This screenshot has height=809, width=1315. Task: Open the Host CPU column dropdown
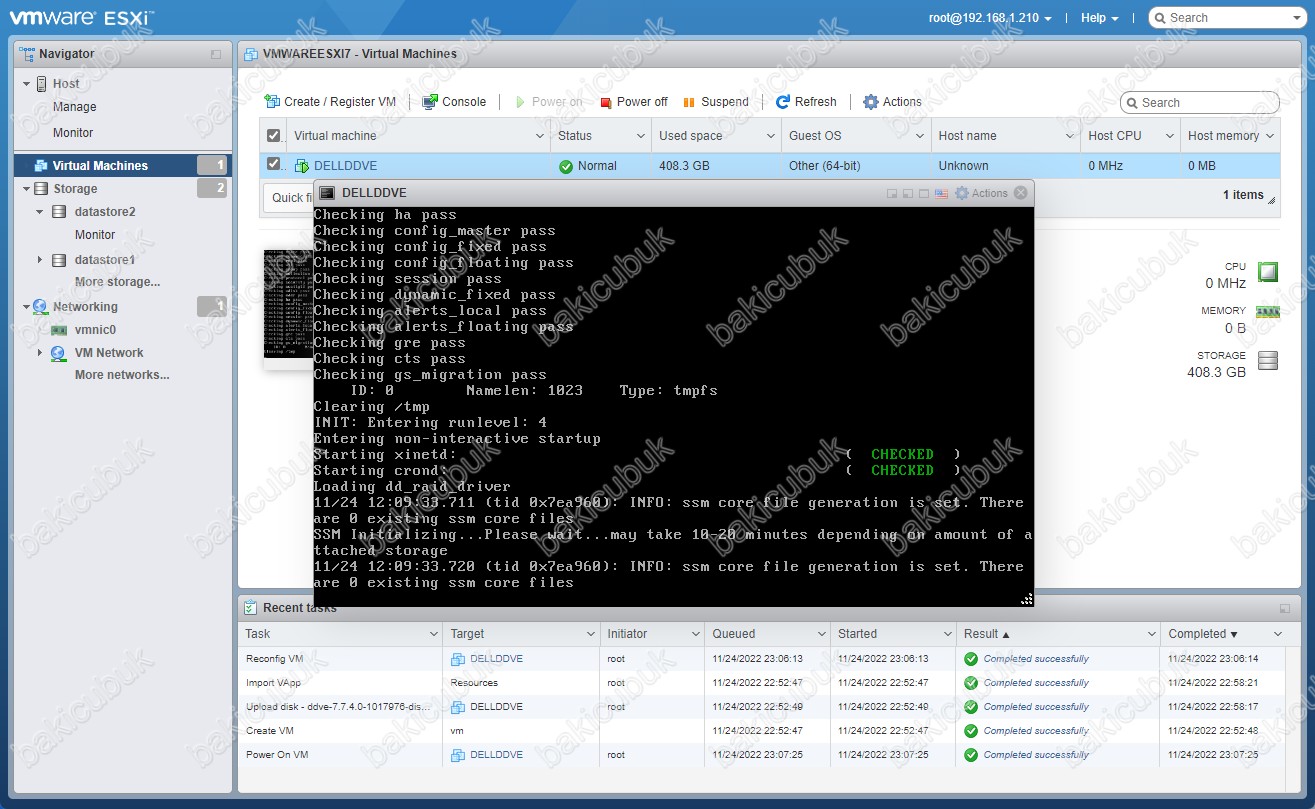(1168, 136)
